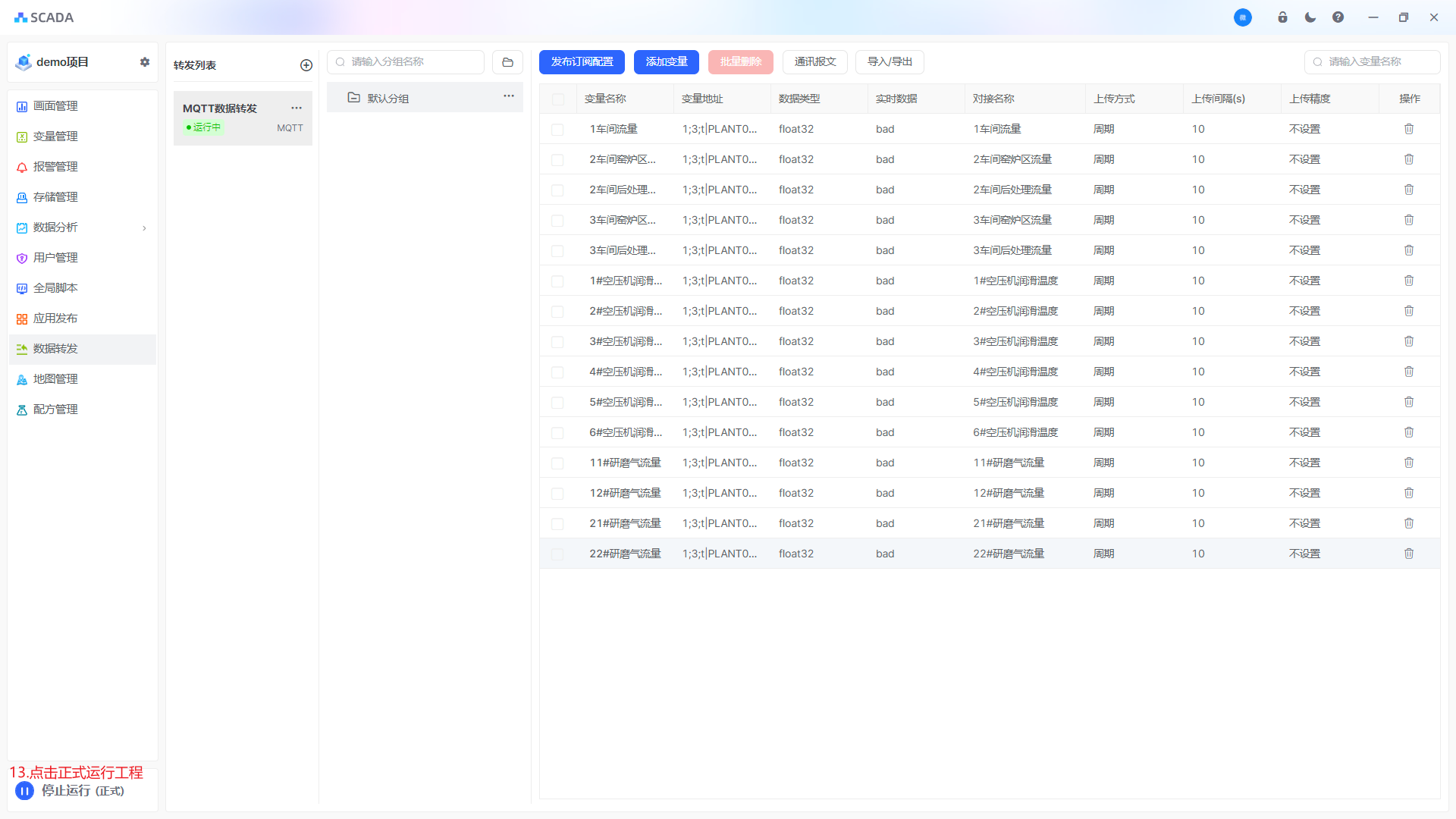Open 报警管理 sidebar item
This screenshot has height=819, width=1456.
55,167
